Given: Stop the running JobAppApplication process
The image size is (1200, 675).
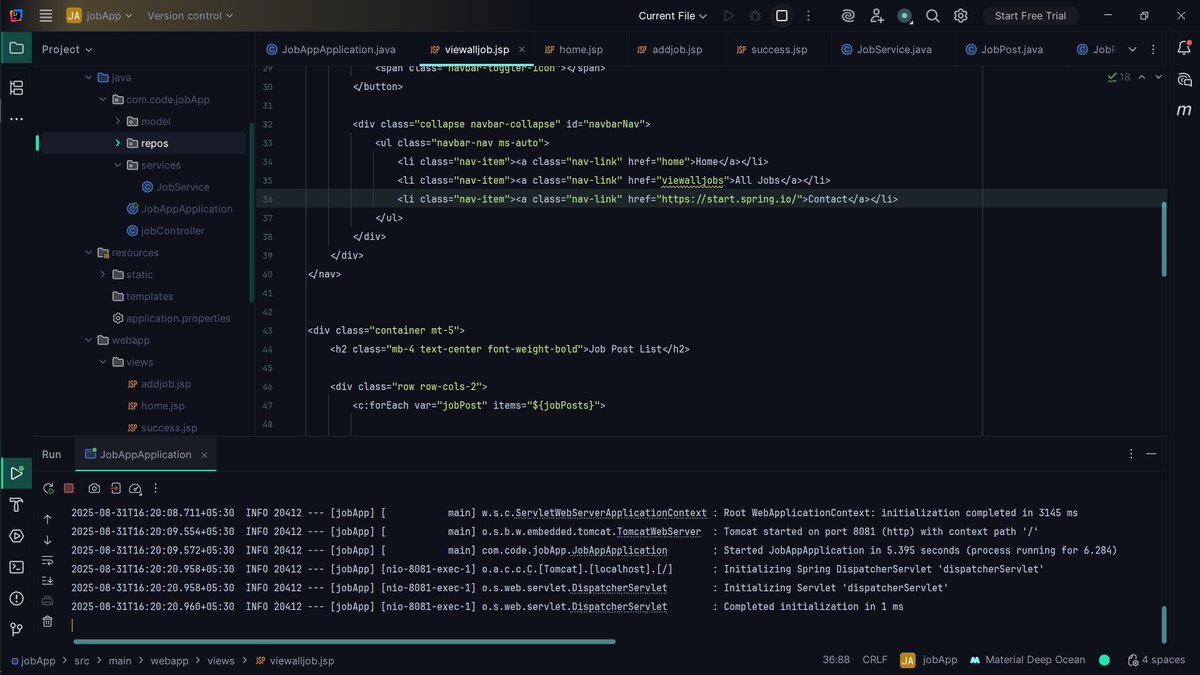Looking at the screenshot, I should tap(69, 488).
